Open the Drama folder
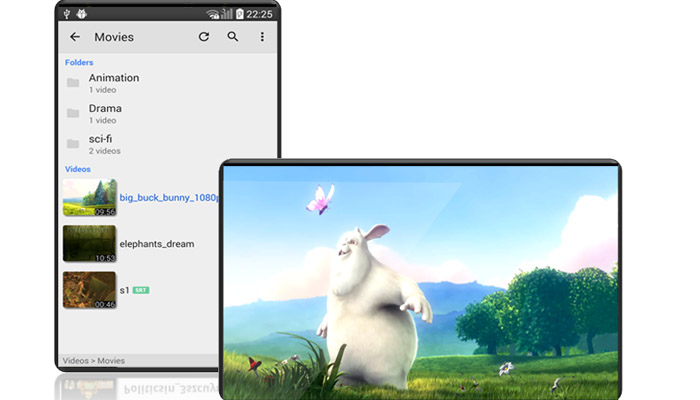This screenshot has height=400, width=700. click(167, 113)
